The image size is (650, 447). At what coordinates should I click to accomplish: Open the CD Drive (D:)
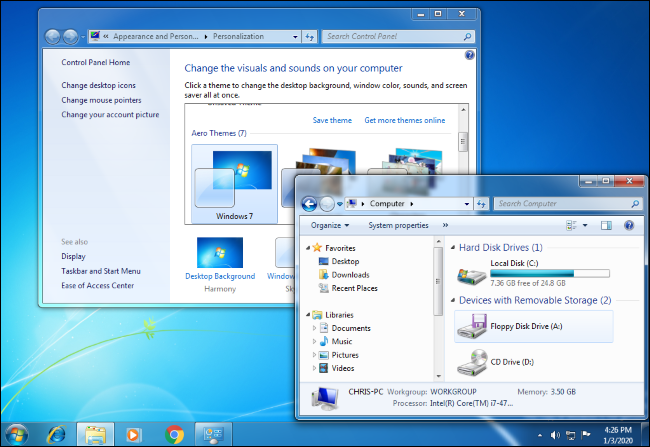coord(469,360)
